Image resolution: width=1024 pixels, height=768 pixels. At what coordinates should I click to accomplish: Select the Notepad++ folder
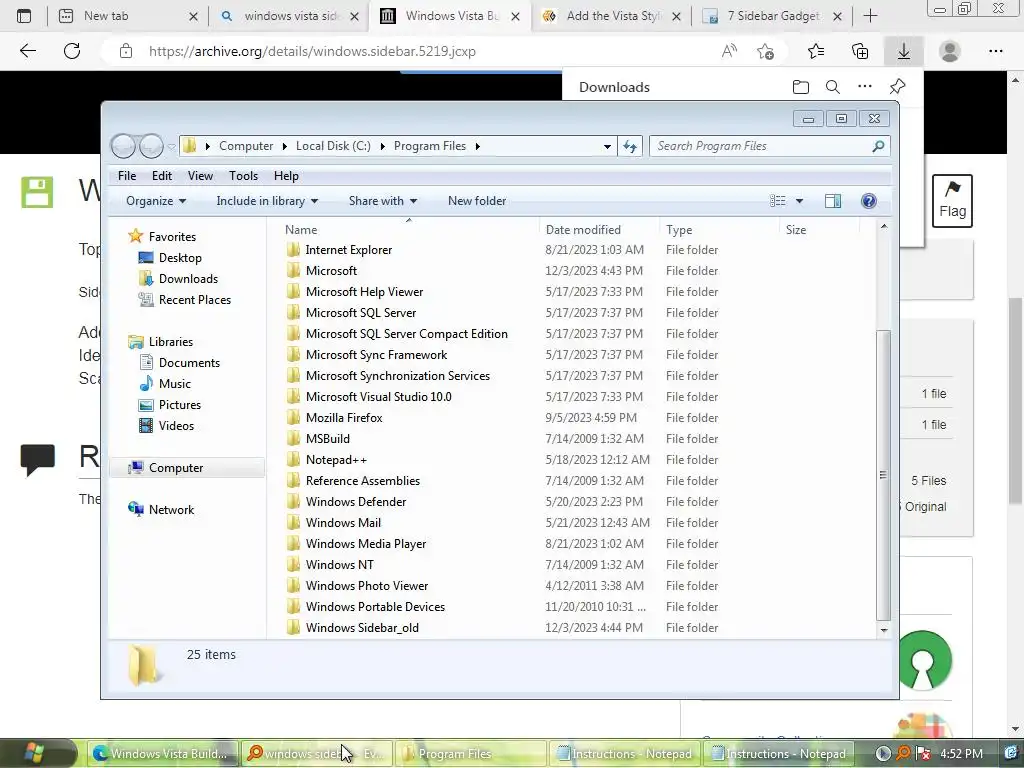tap(336, 460)
